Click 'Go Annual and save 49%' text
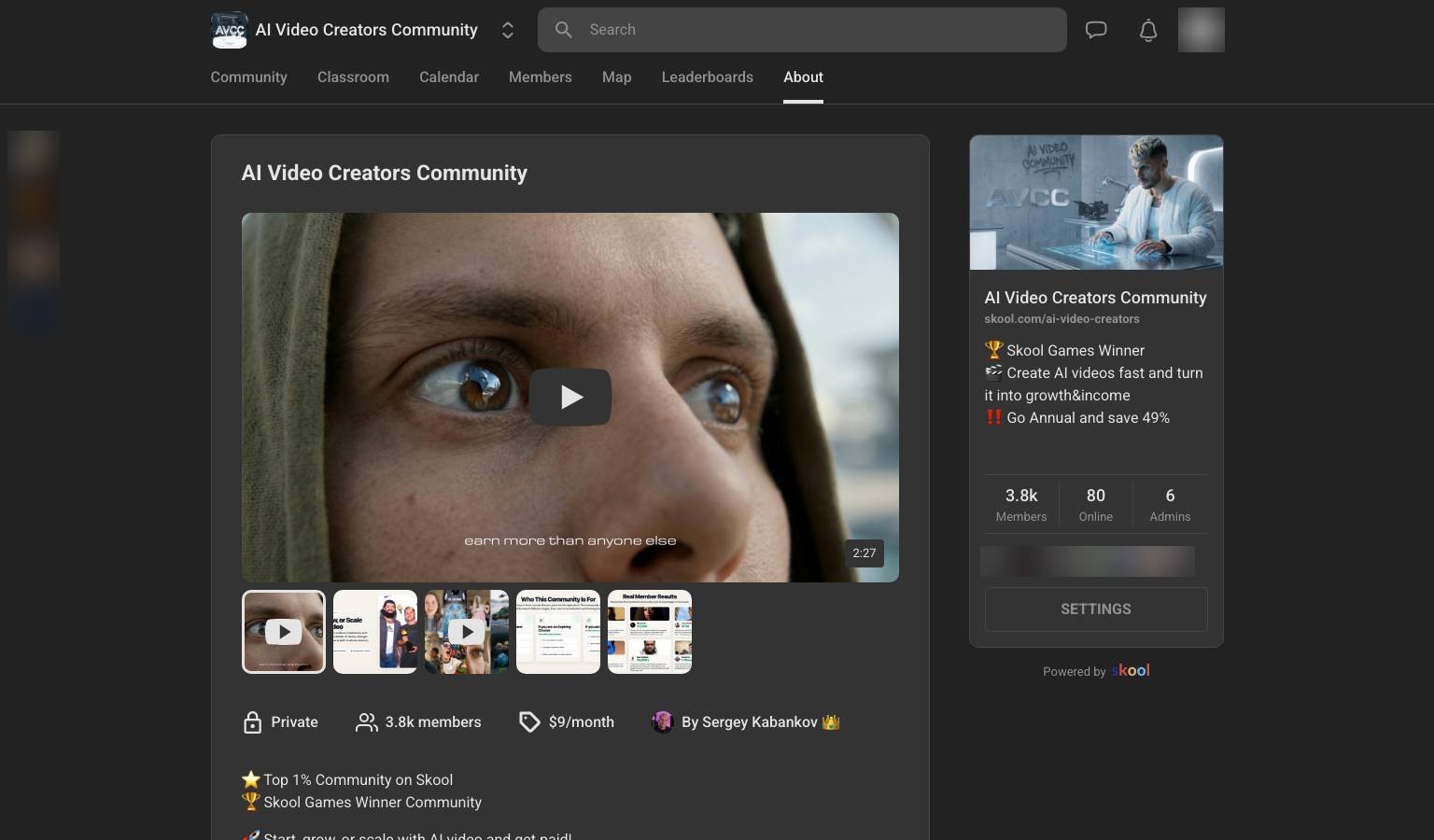This screenshot has width=1434, height=840. [1088, 418]
